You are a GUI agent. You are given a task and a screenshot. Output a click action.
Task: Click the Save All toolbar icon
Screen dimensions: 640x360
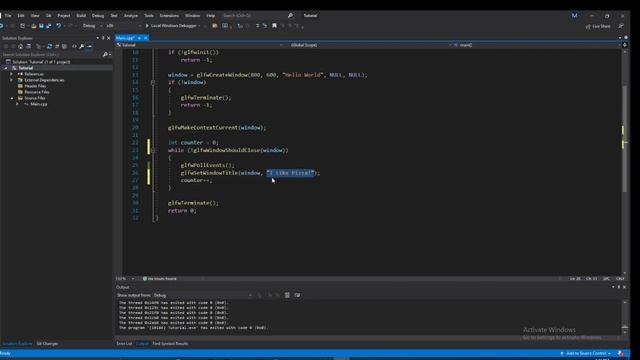point(49,26)
